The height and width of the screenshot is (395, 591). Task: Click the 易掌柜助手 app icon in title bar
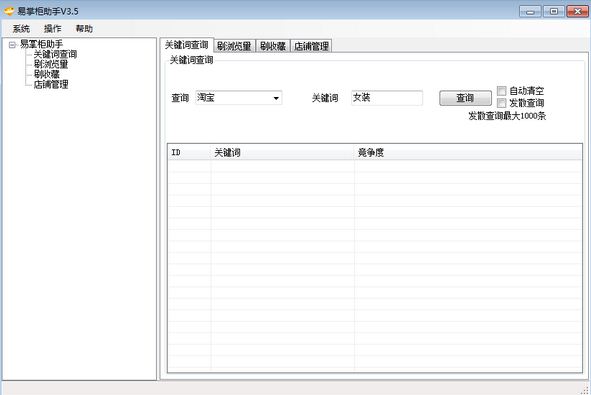9,11
